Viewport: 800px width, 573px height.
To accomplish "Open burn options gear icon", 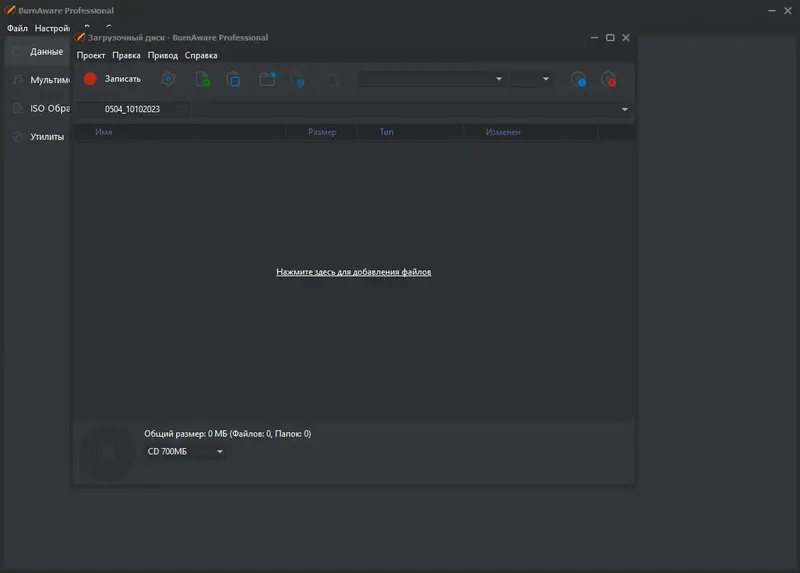I will (x=168, y=79).
